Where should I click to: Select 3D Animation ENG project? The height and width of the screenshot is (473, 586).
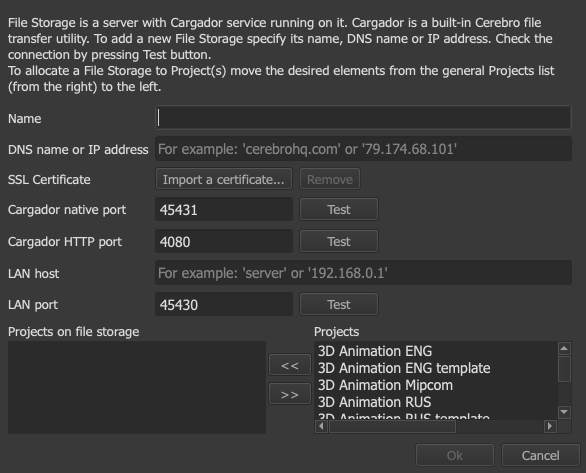pyautogui.click(x=375, y=351)
